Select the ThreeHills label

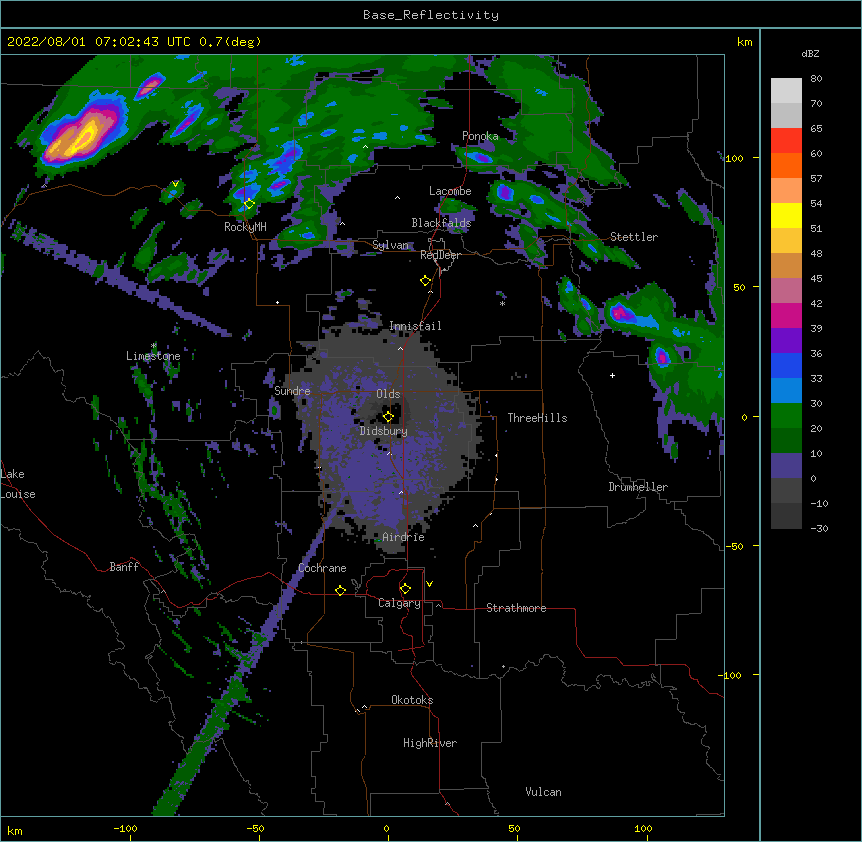coord(537,418)
